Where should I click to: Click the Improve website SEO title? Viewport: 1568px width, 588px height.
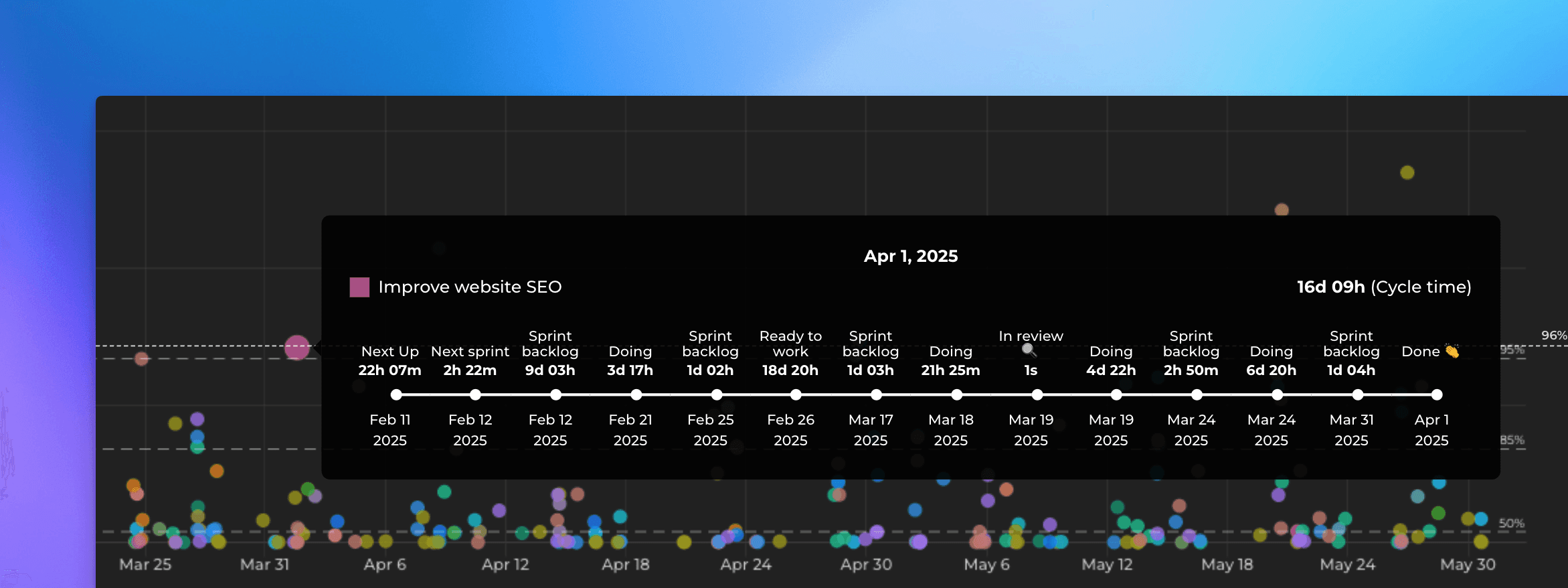pyautogui.click(x=470, y=287)
